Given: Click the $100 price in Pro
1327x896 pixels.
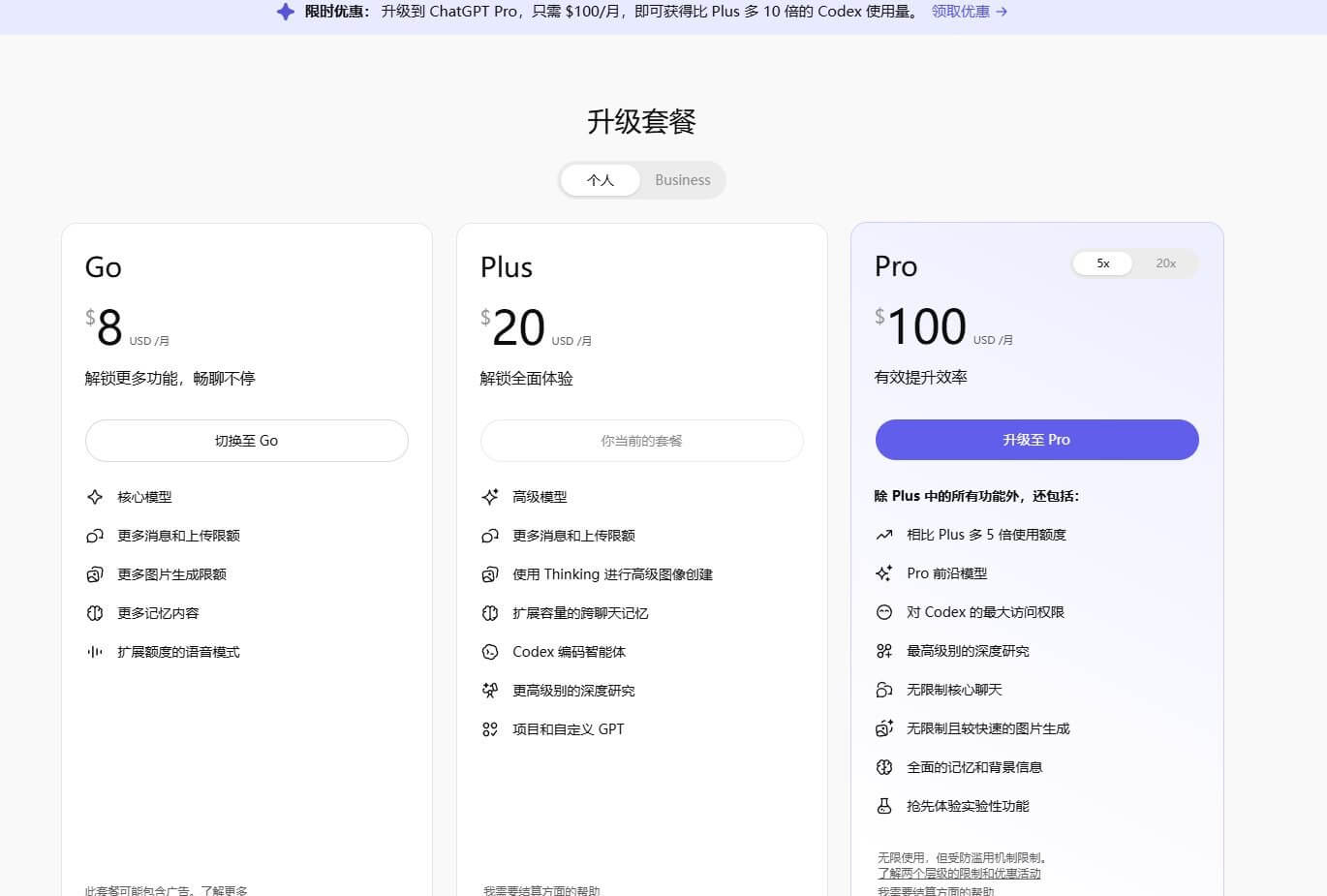Looking at the screenshot, I should pos(921,326).
